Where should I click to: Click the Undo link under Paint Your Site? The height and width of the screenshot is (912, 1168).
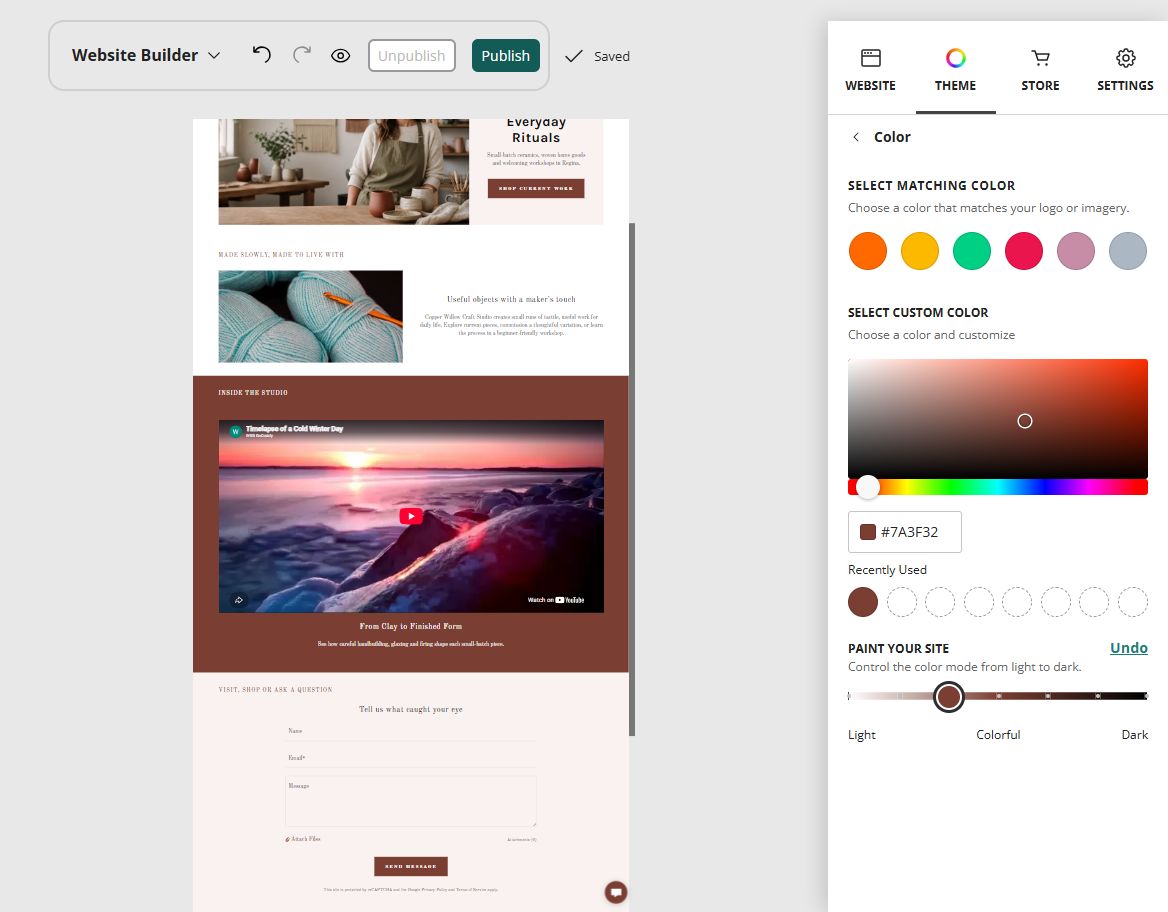(x=1129, y=647)
